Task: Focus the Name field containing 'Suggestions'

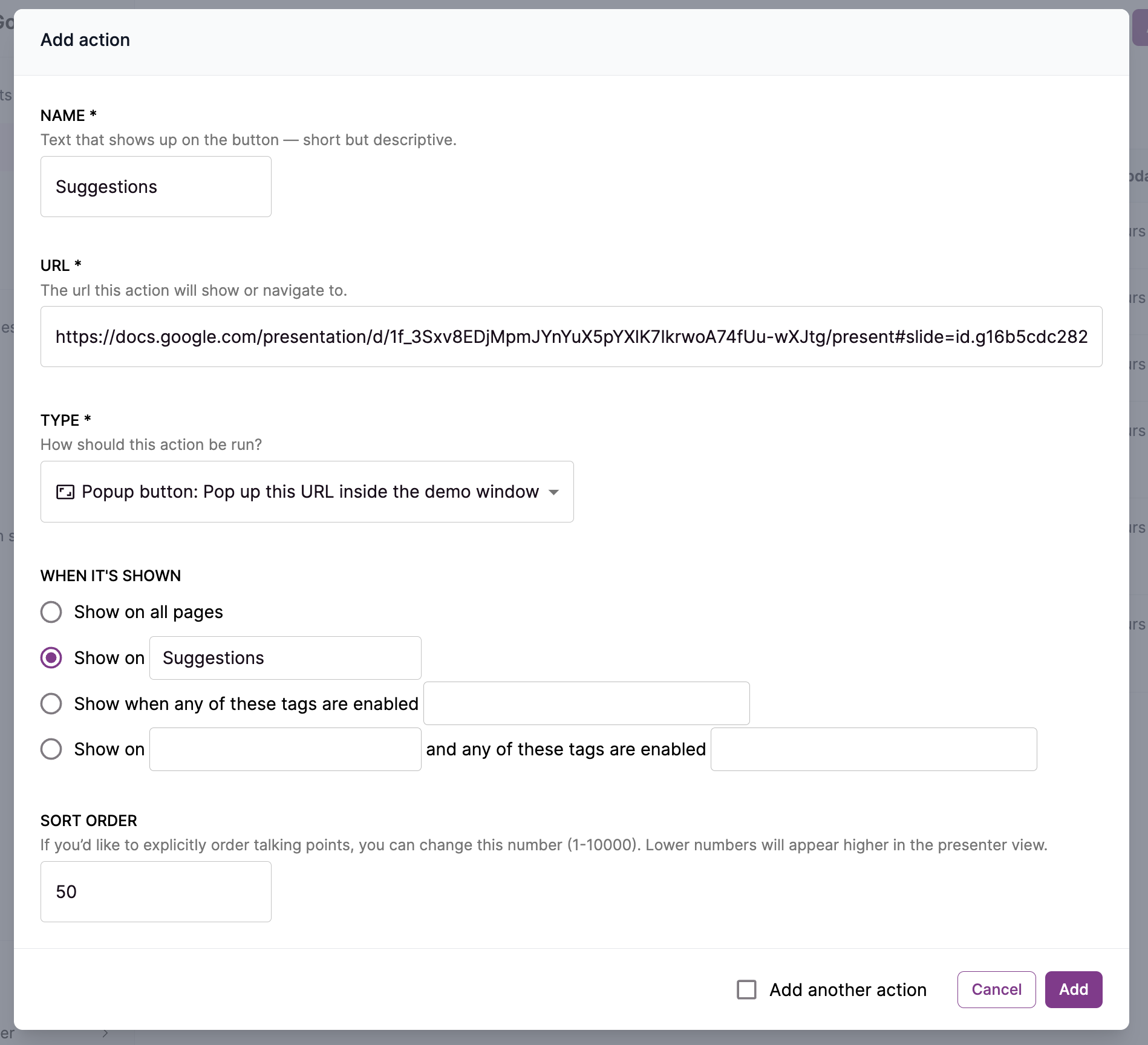Action: click(155, 187)
